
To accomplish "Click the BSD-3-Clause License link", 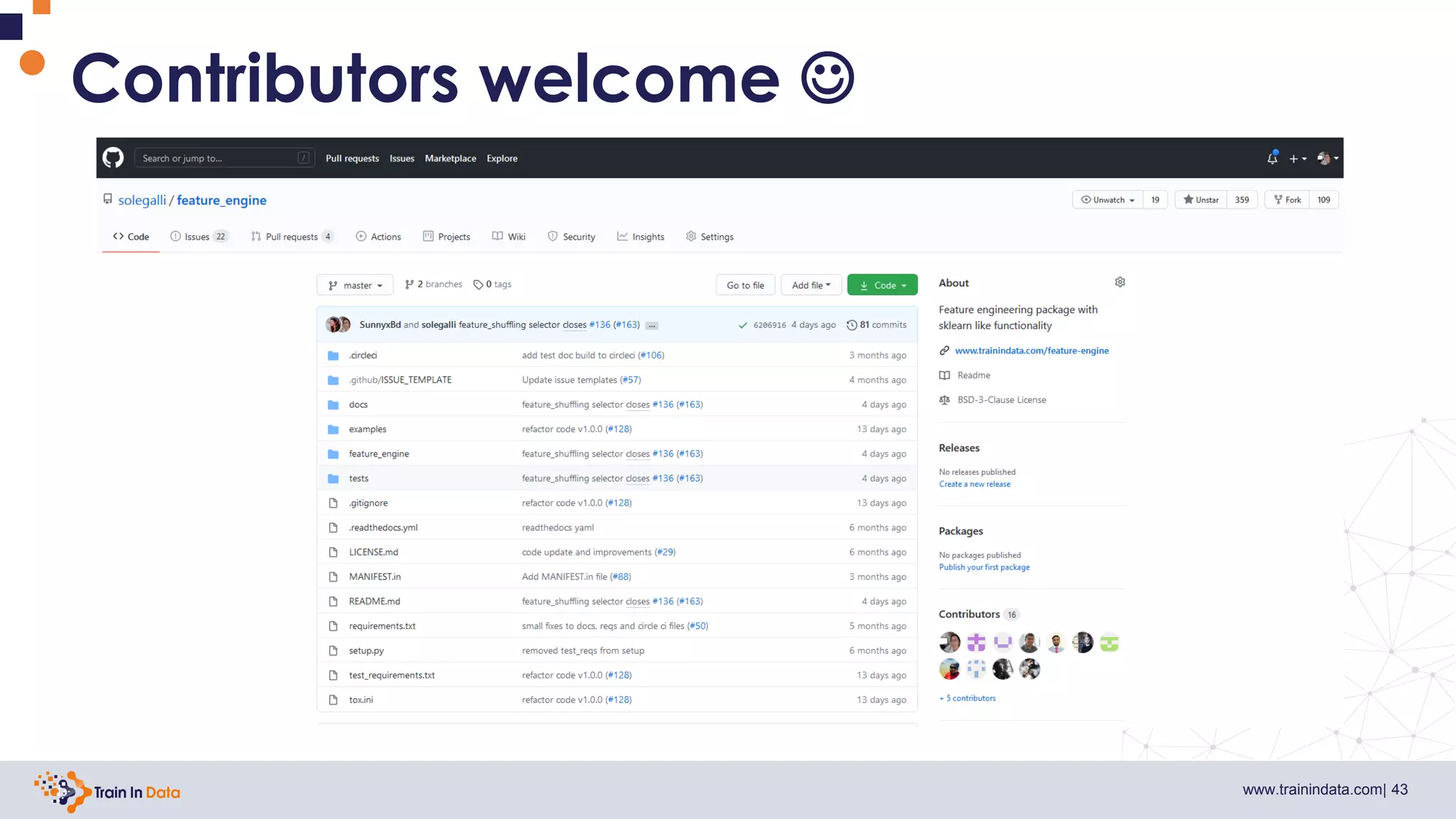I will 1002,400.
